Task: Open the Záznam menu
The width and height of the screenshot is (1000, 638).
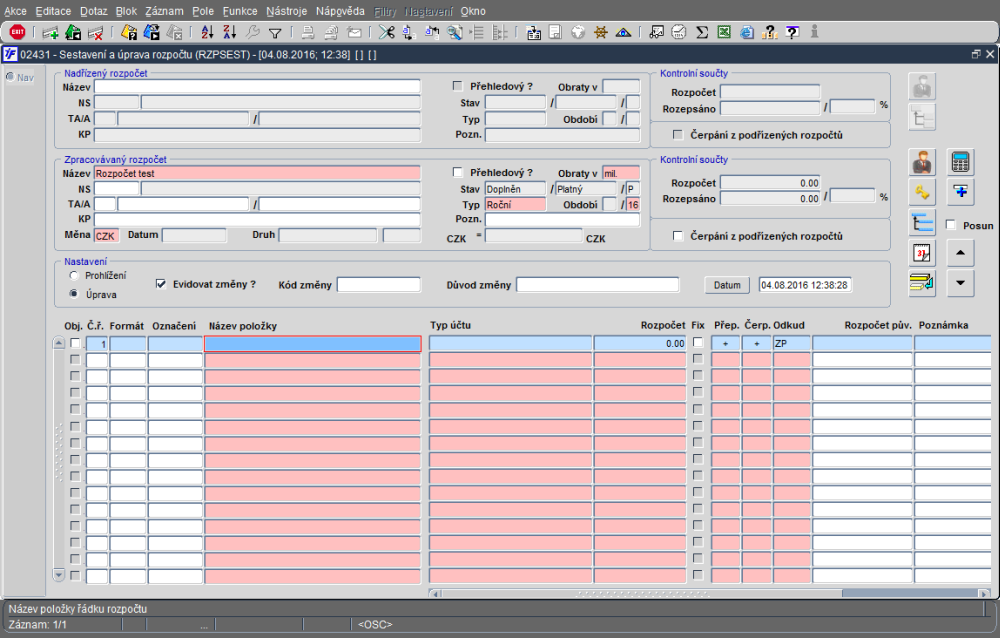Action: [x=164, y=10]
